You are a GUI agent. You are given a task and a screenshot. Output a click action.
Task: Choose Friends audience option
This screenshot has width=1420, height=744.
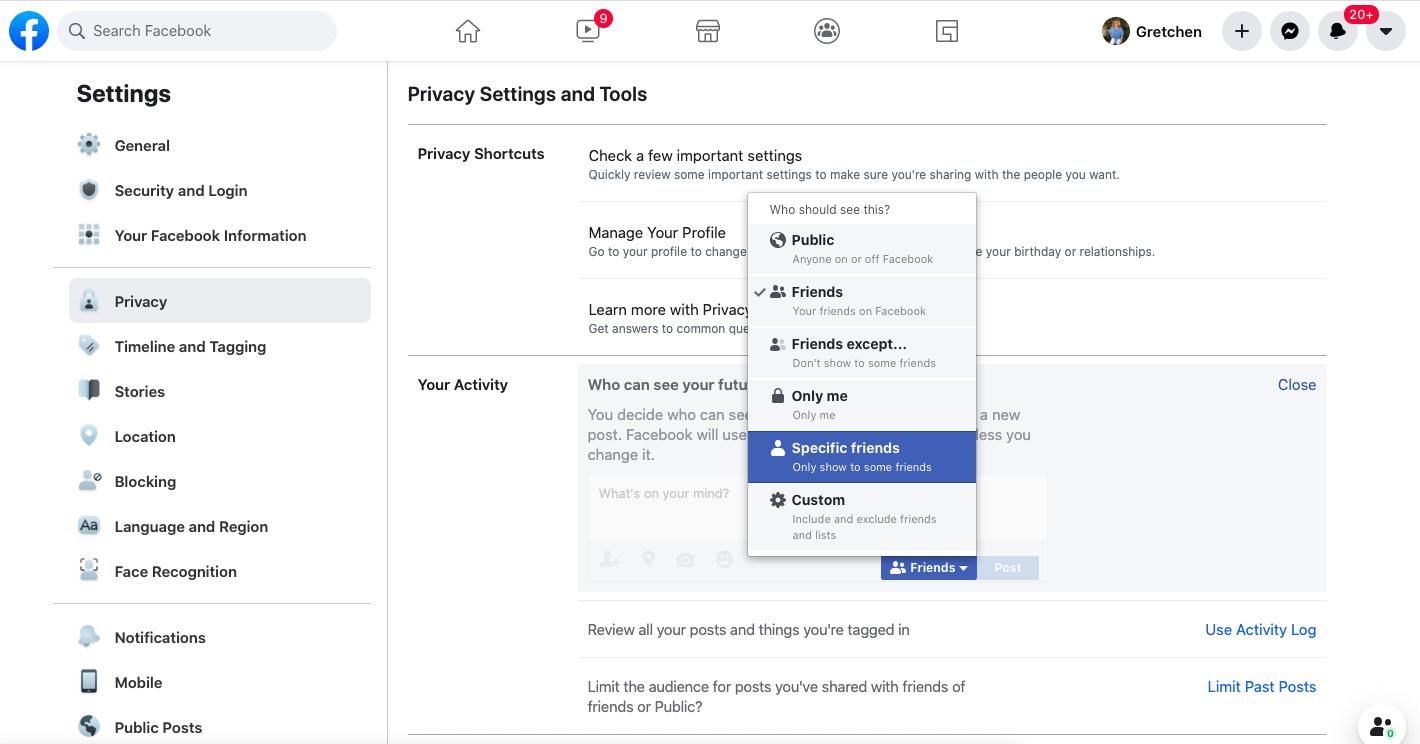click(x=861, y=301)
